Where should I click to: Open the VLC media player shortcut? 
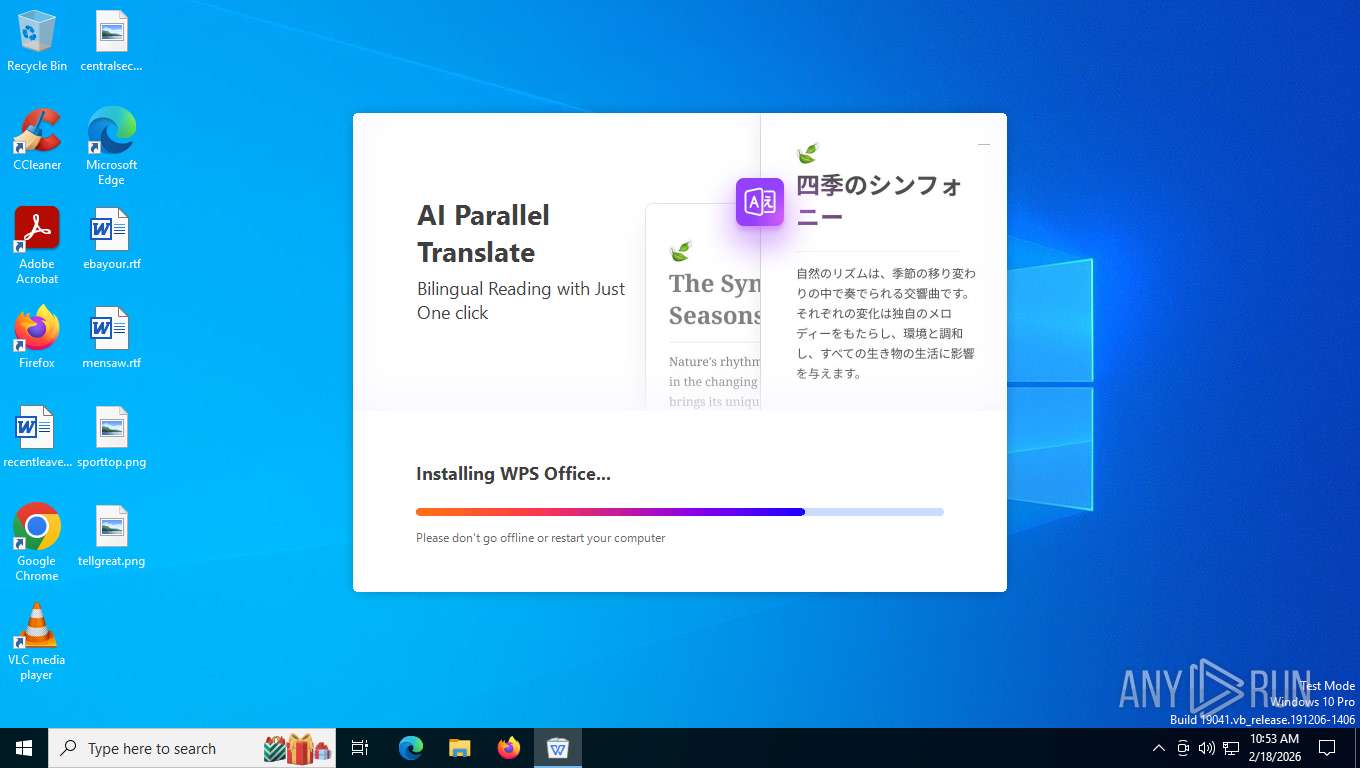coord(37,641)
